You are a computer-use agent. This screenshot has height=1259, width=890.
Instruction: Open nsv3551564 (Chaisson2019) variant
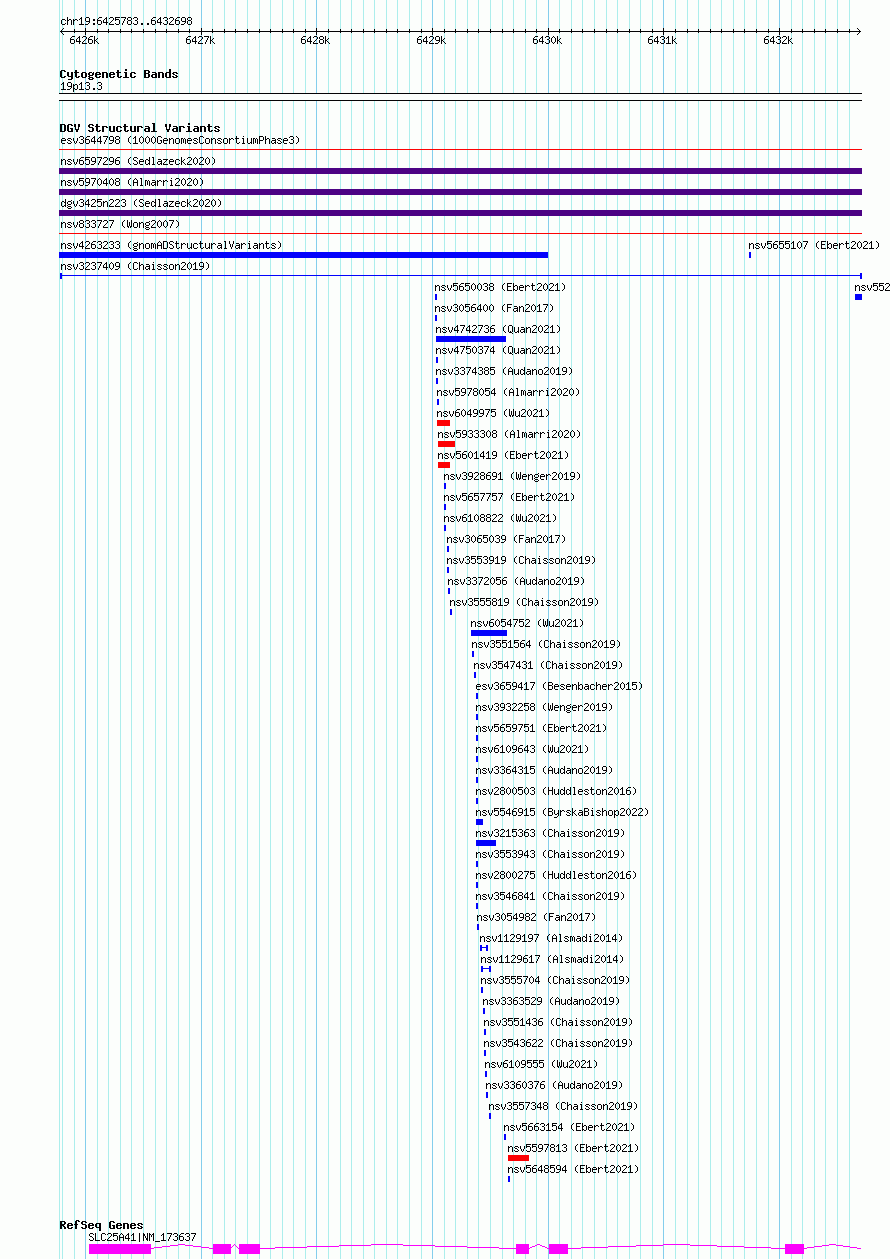point(546,644)
